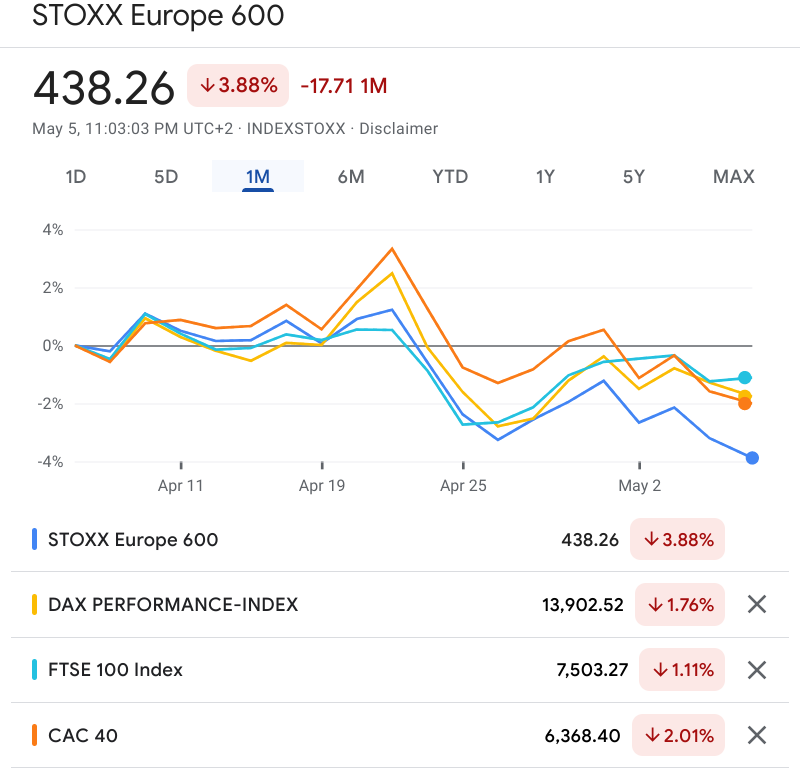The width and height of the screenshot is (800, 781).
Task: Click the 3.88% change badge in header
Action: pos(238,85)
